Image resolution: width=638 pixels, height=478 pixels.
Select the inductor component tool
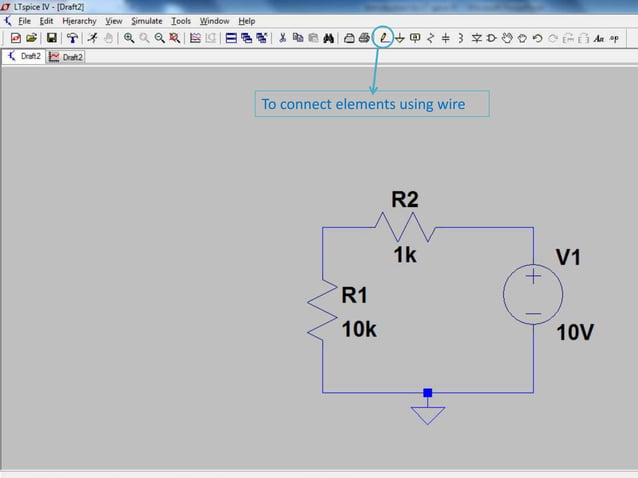461,38
